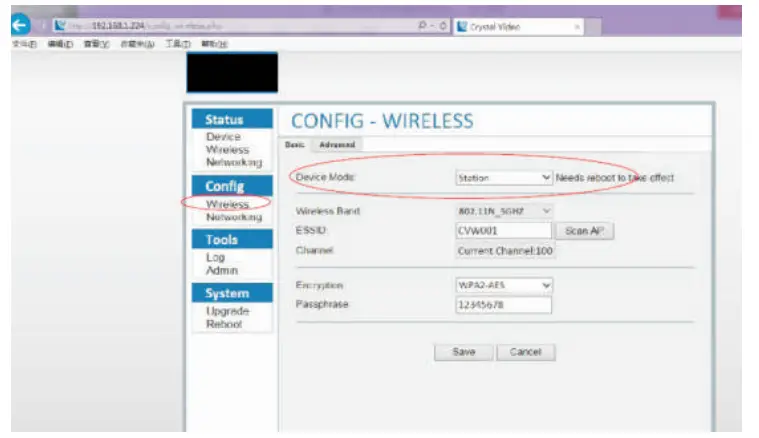This screenshot has height=438, width=759.
Task: Click the address bar search magnifier icon
Action: tap(423, 25)
